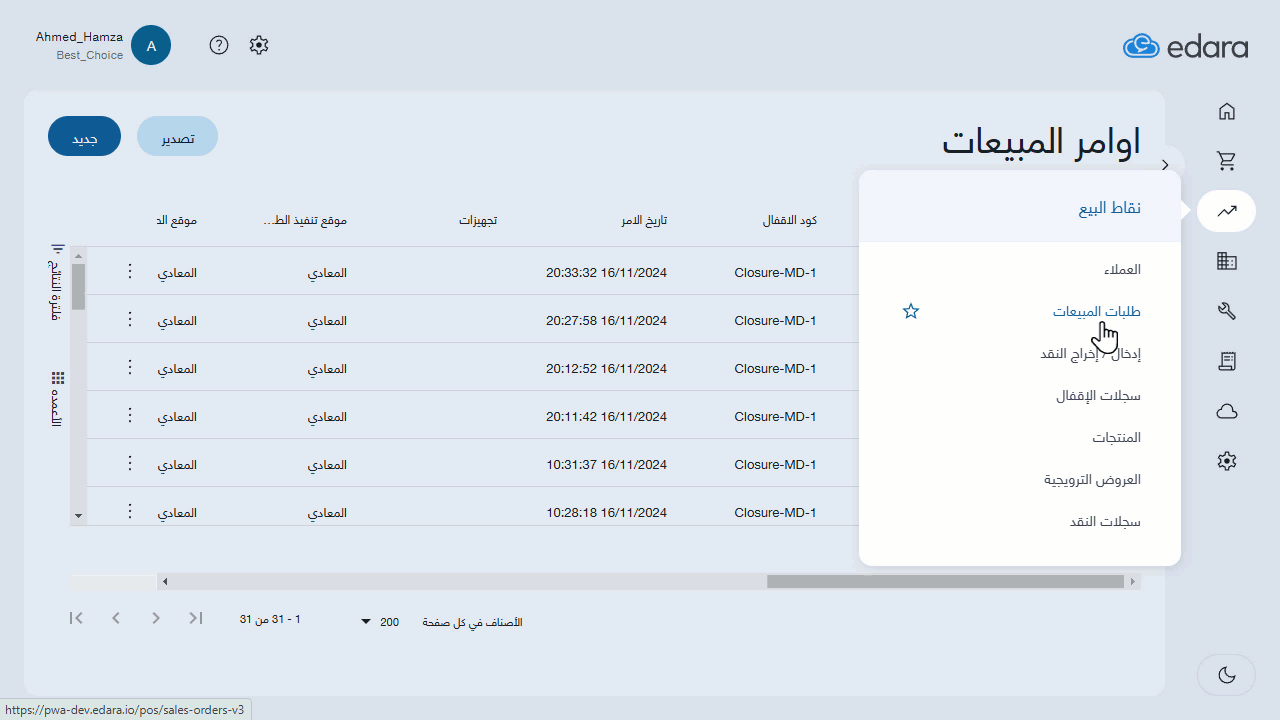Open row actions for the 20:27:58 order
Image resolution: width=1280 pixels, height=720 pixels.
[x=129, y=319]
